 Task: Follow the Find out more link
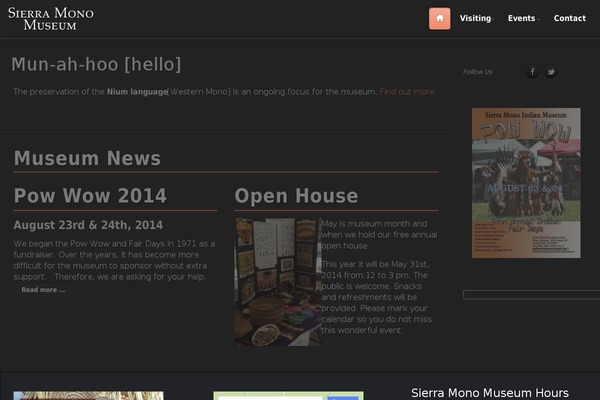pos(407,92)
